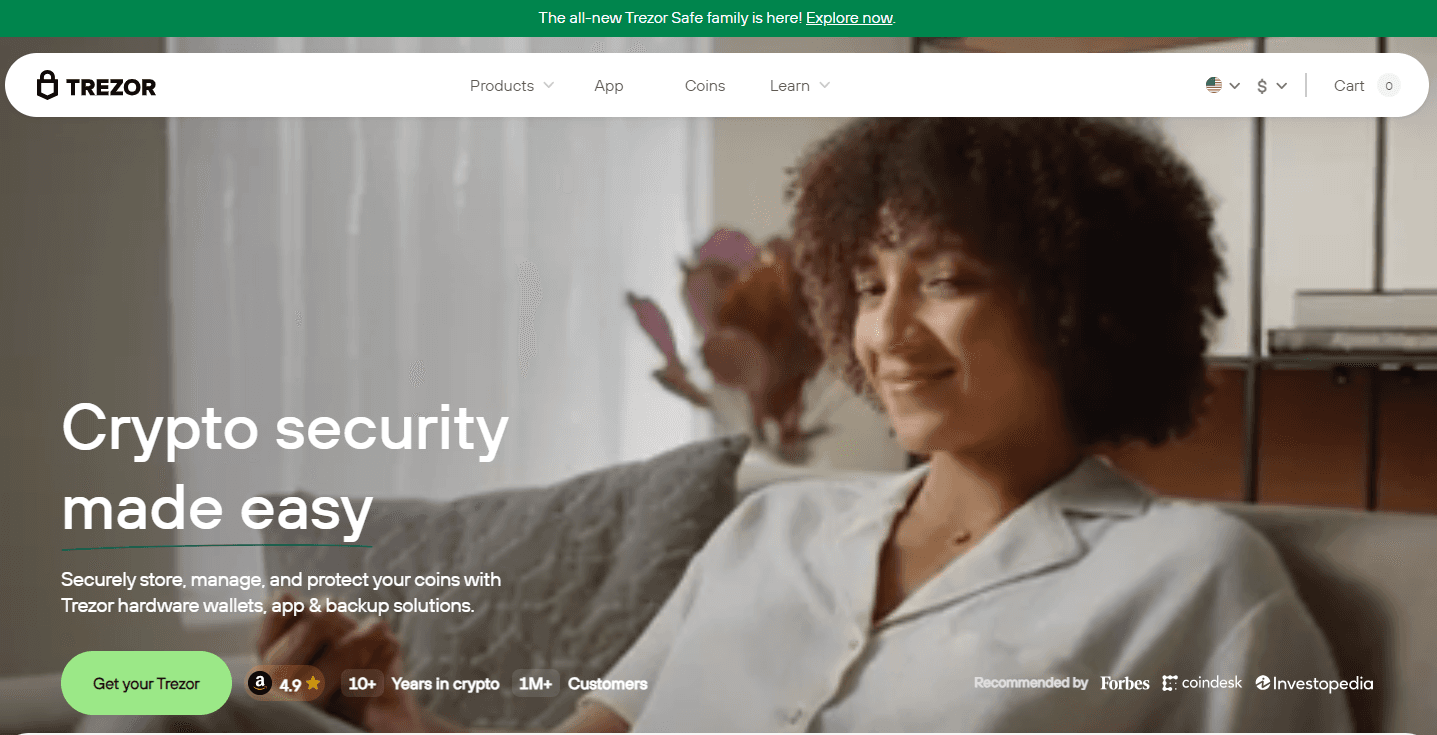Click the 10+ Years in crypto badge

coord(421,684)
